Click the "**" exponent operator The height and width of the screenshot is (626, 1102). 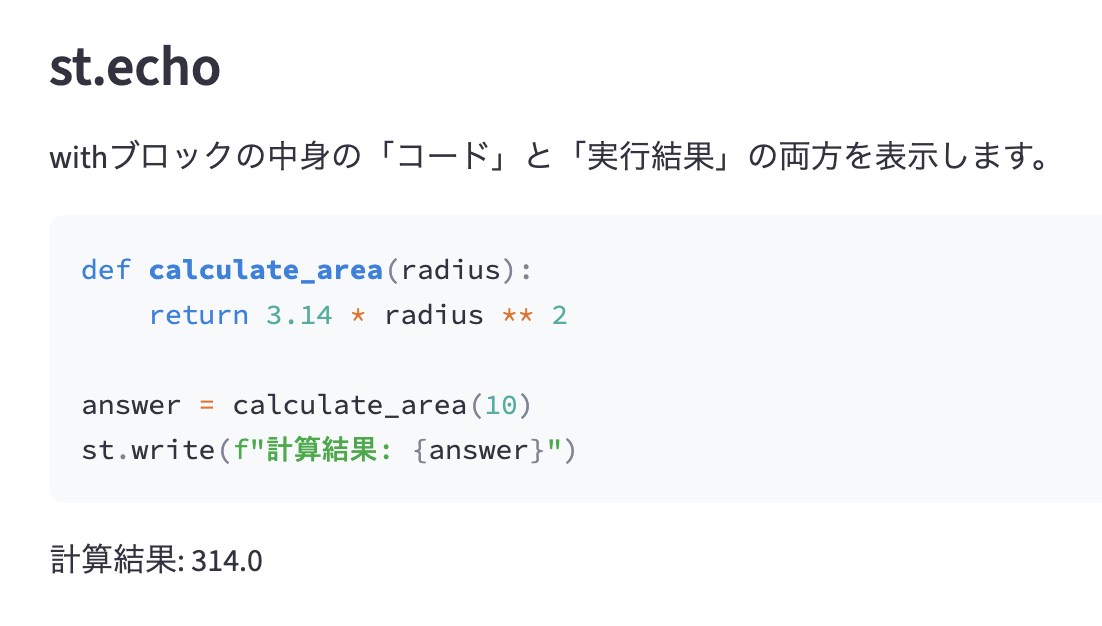pos(517,315)
